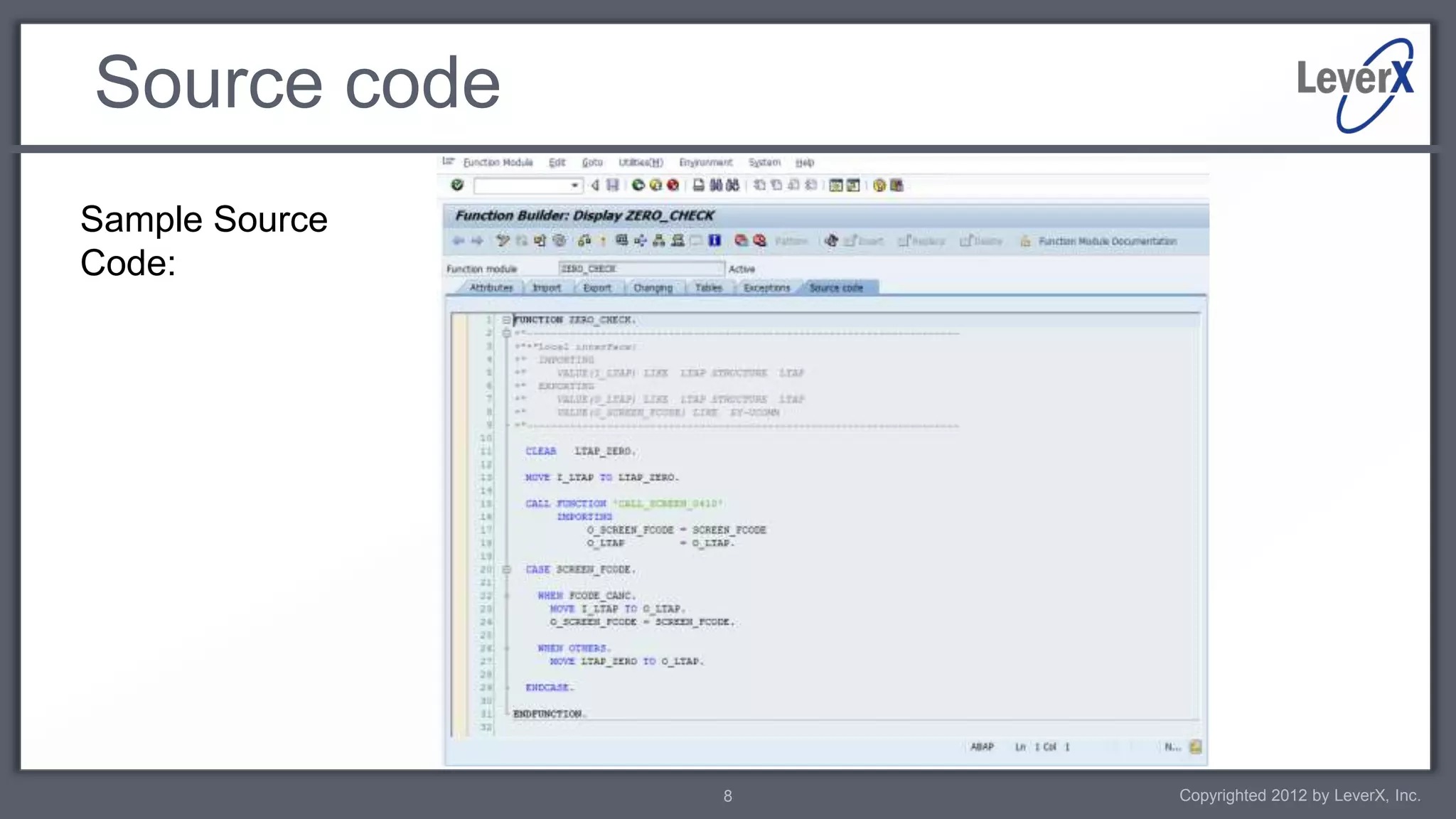
Task: Click the Display/Change pencil icon
Action: point(503,240)
